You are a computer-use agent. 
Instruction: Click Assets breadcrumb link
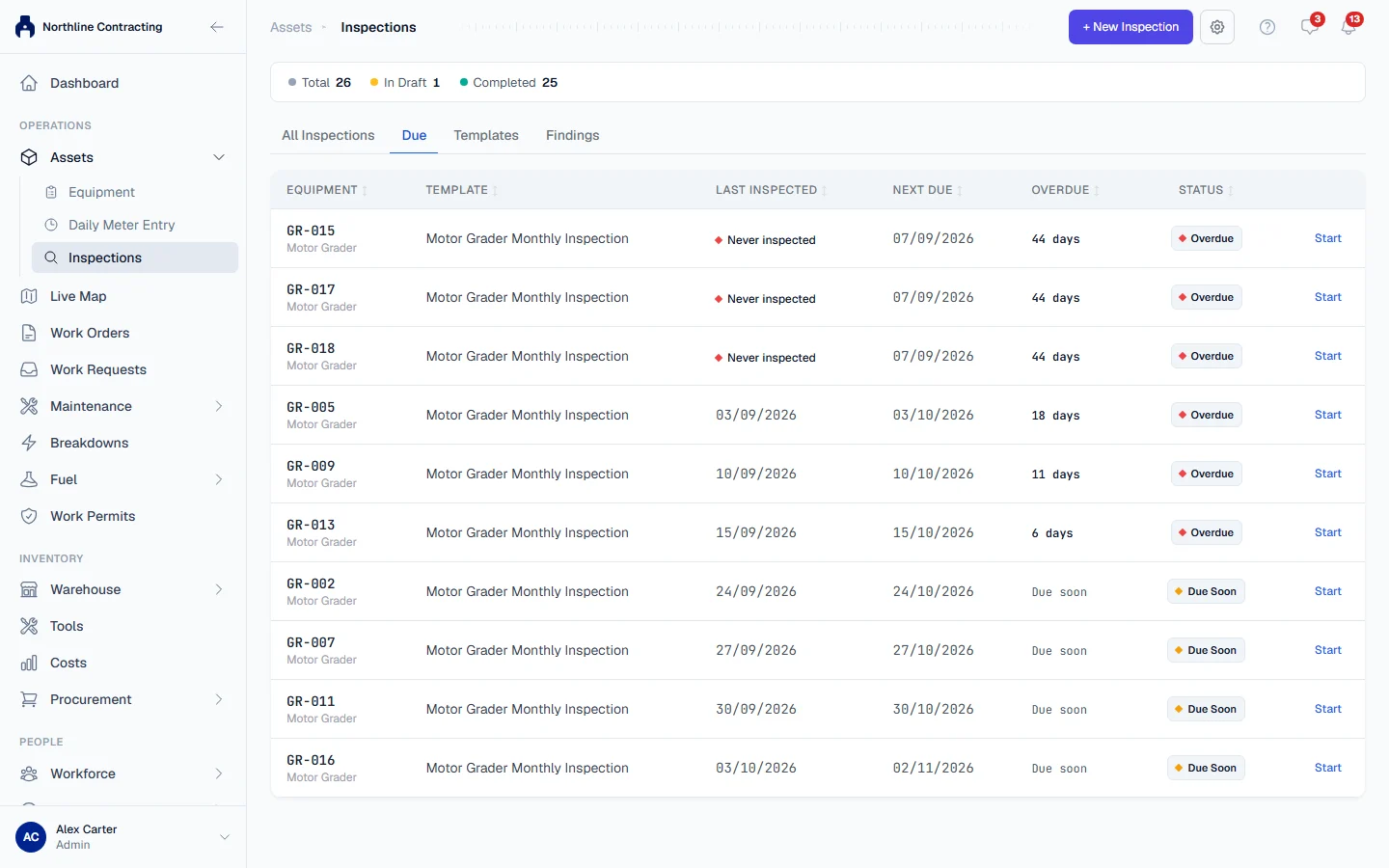[x=291, y=27]
